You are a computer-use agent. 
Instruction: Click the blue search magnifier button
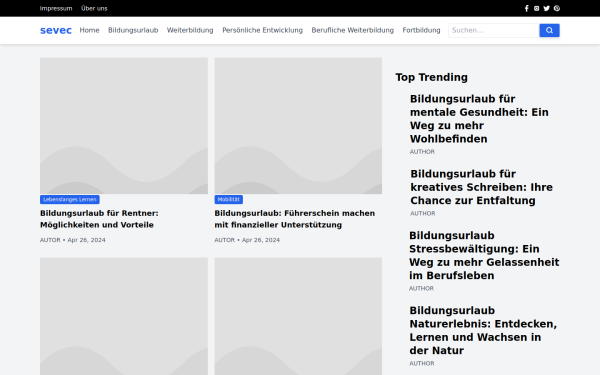pos(549,30)
